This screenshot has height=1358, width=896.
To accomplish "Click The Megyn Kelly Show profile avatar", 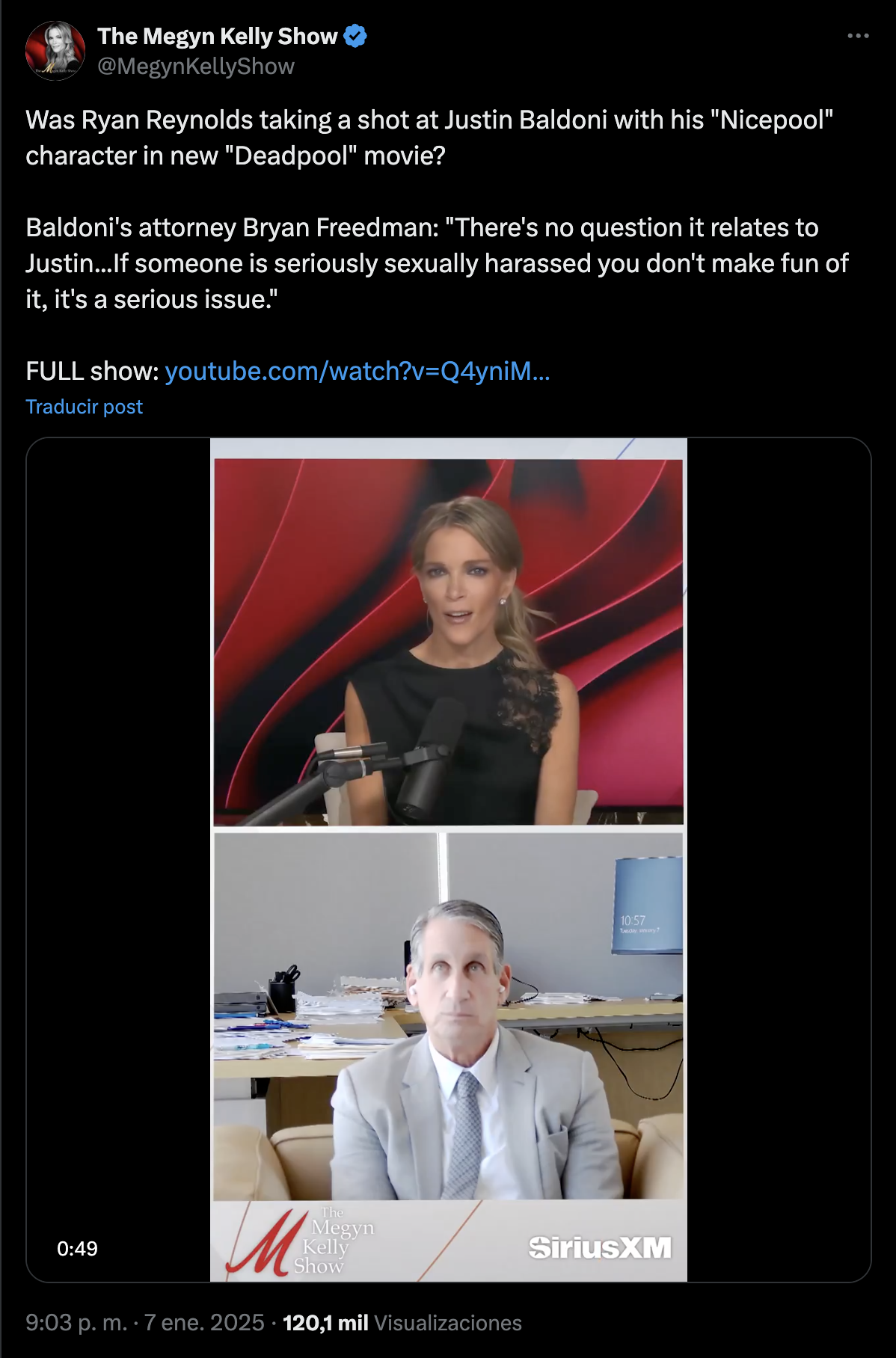I will coord(55,51).
